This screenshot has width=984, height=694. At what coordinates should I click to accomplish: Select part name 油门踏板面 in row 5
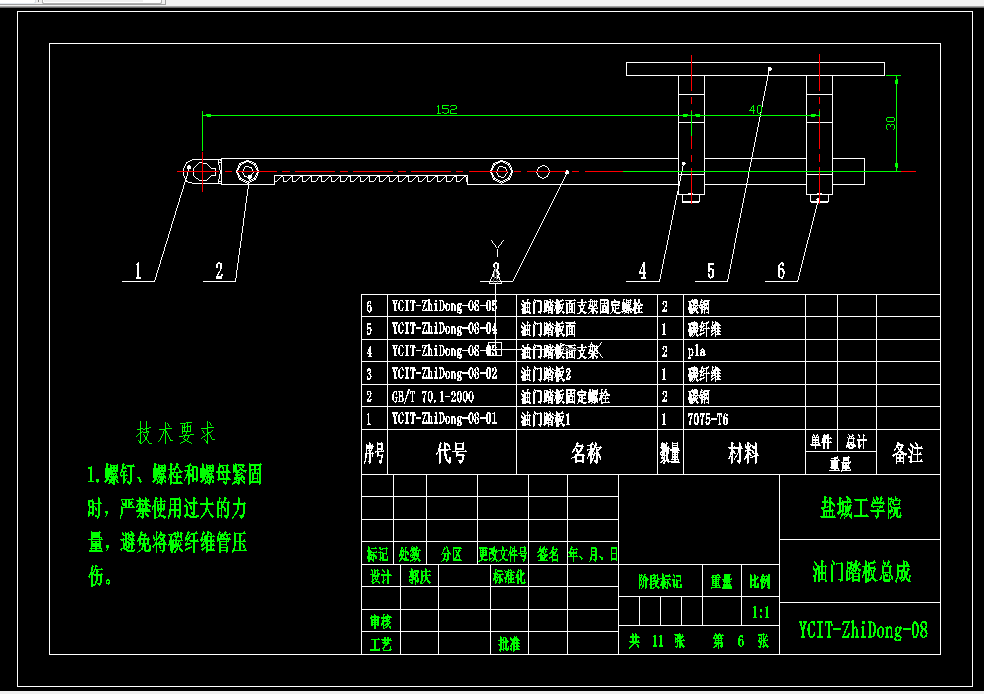pyautogui.click(x=548, y=328)
